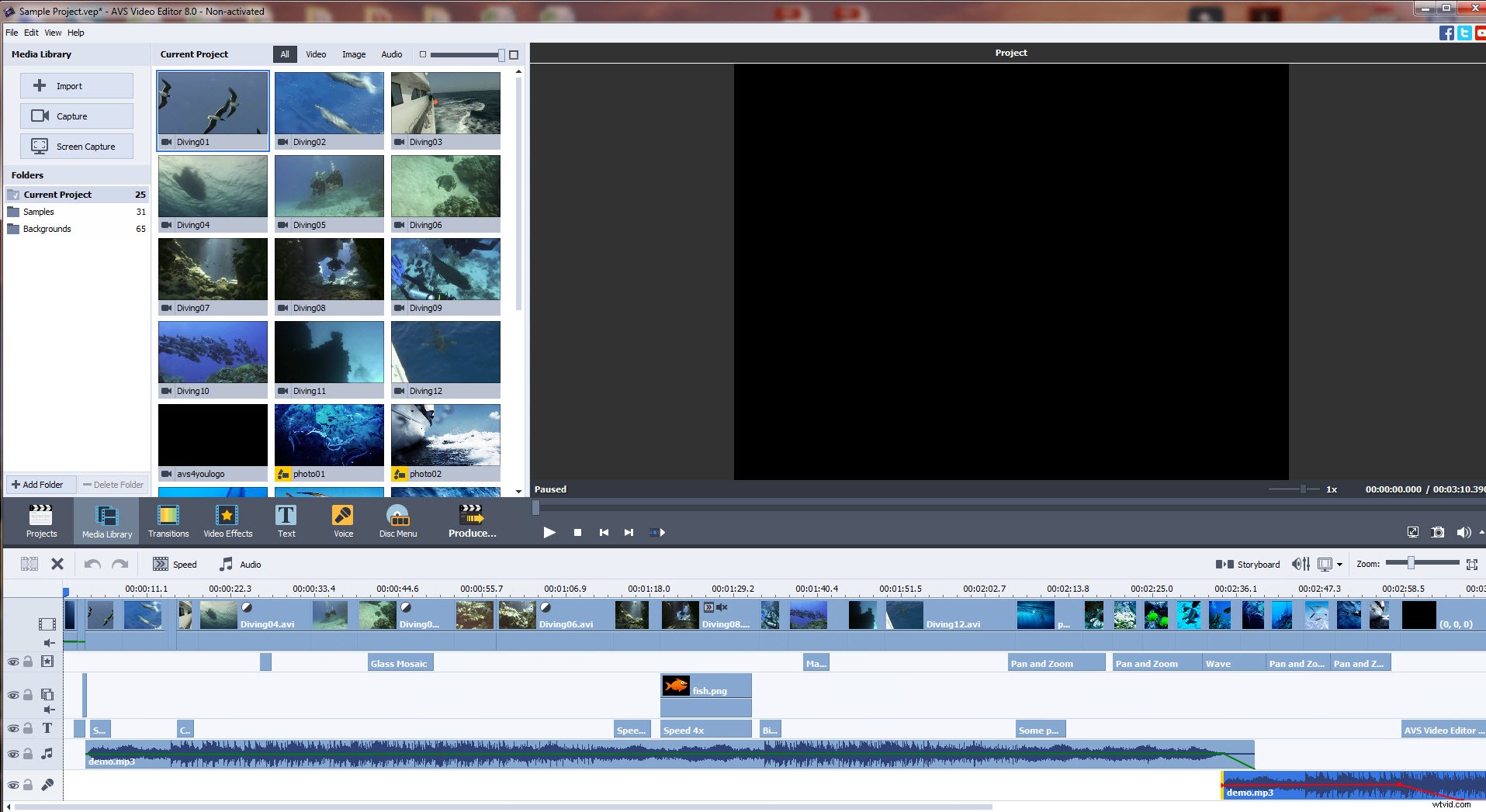Switch to Storyboard view
The height and width of the screenshot is (812, 1486).
click(1248, 564)
